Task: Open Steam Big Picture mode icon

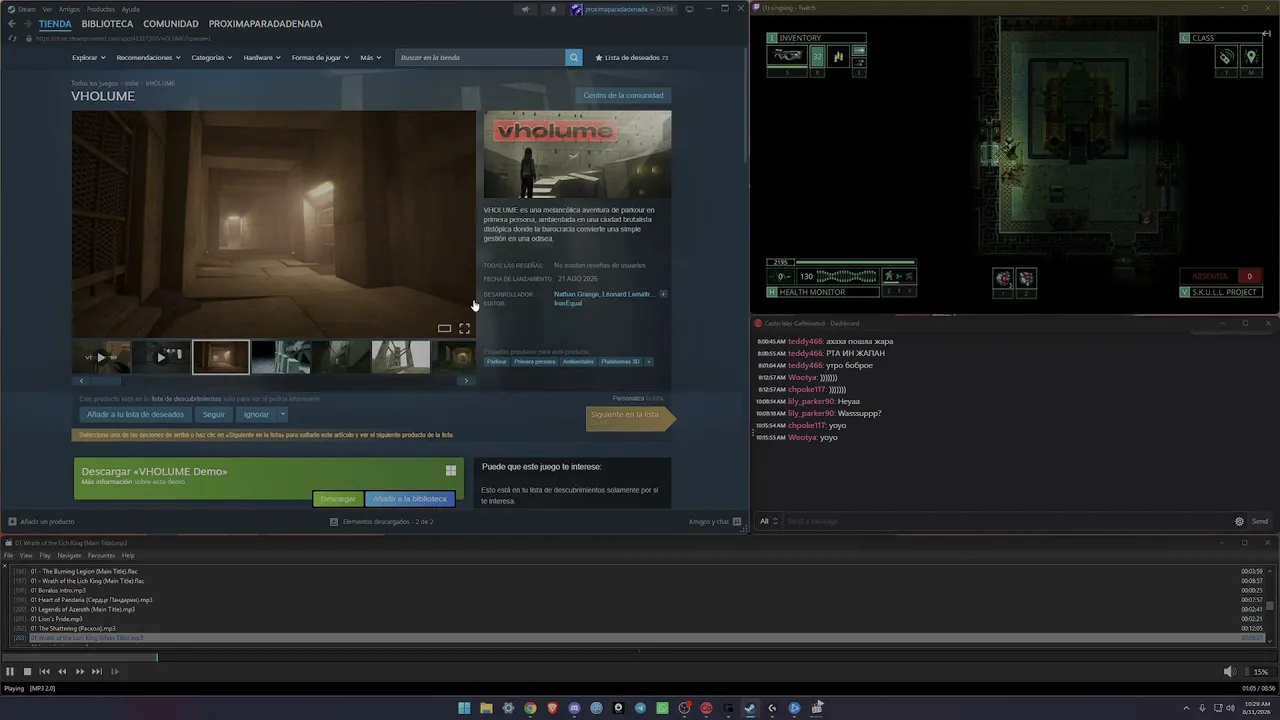Action: [x=689, y=9]
